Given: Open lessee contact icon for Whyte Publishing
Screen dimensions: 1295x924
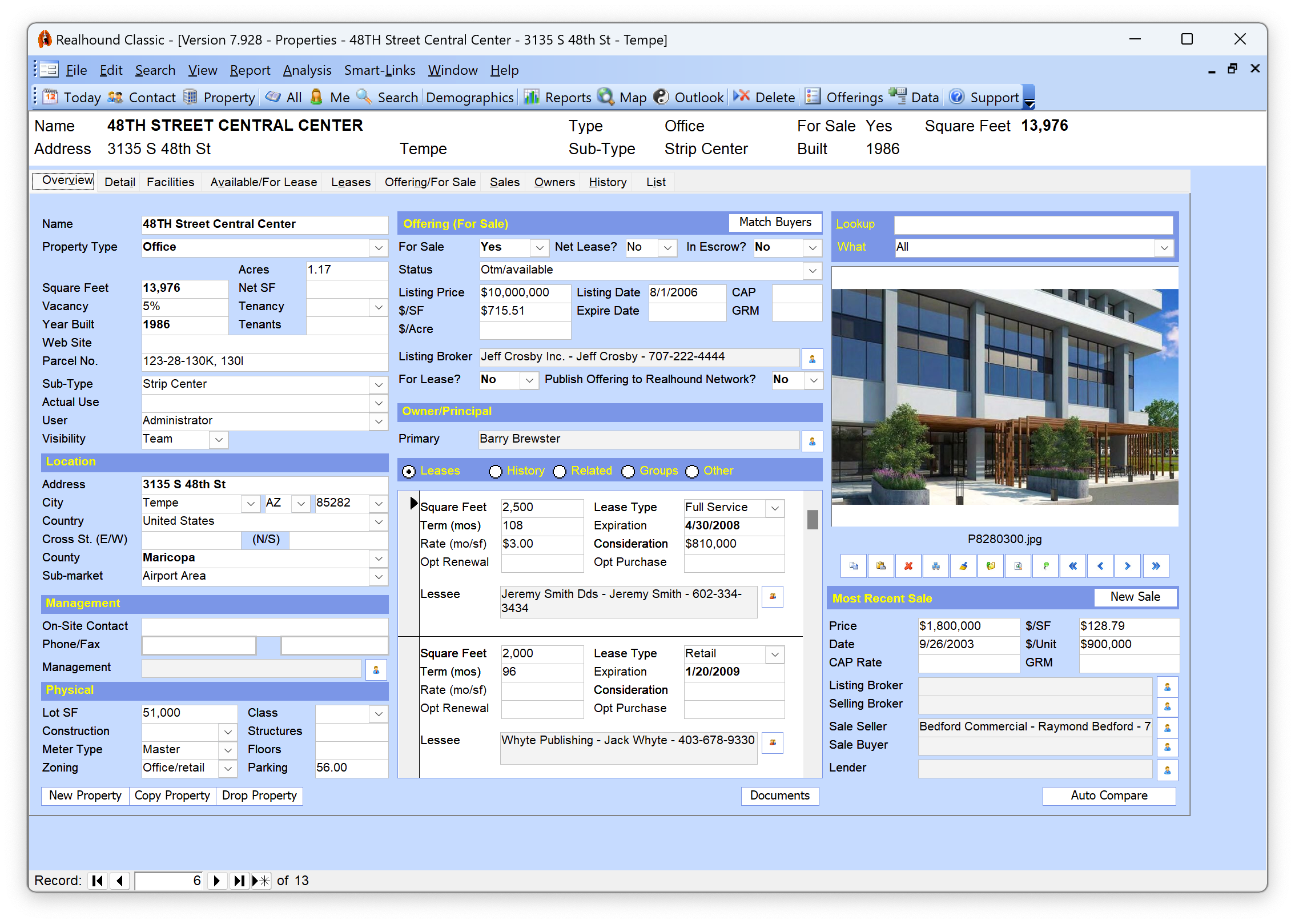Looking at the screenshot, I should [x=773, y=742].
